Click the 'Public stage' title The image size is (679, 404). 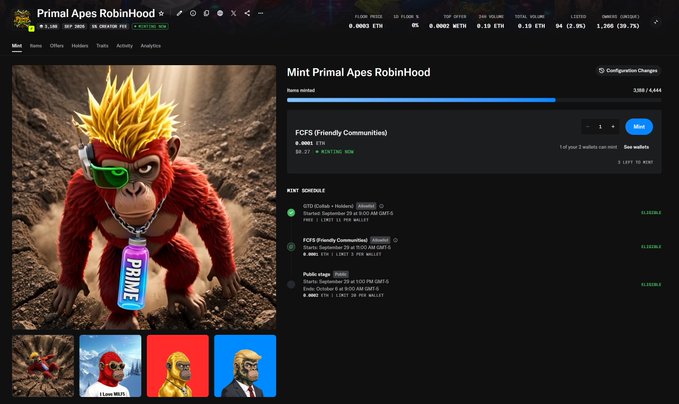(317, 274)
